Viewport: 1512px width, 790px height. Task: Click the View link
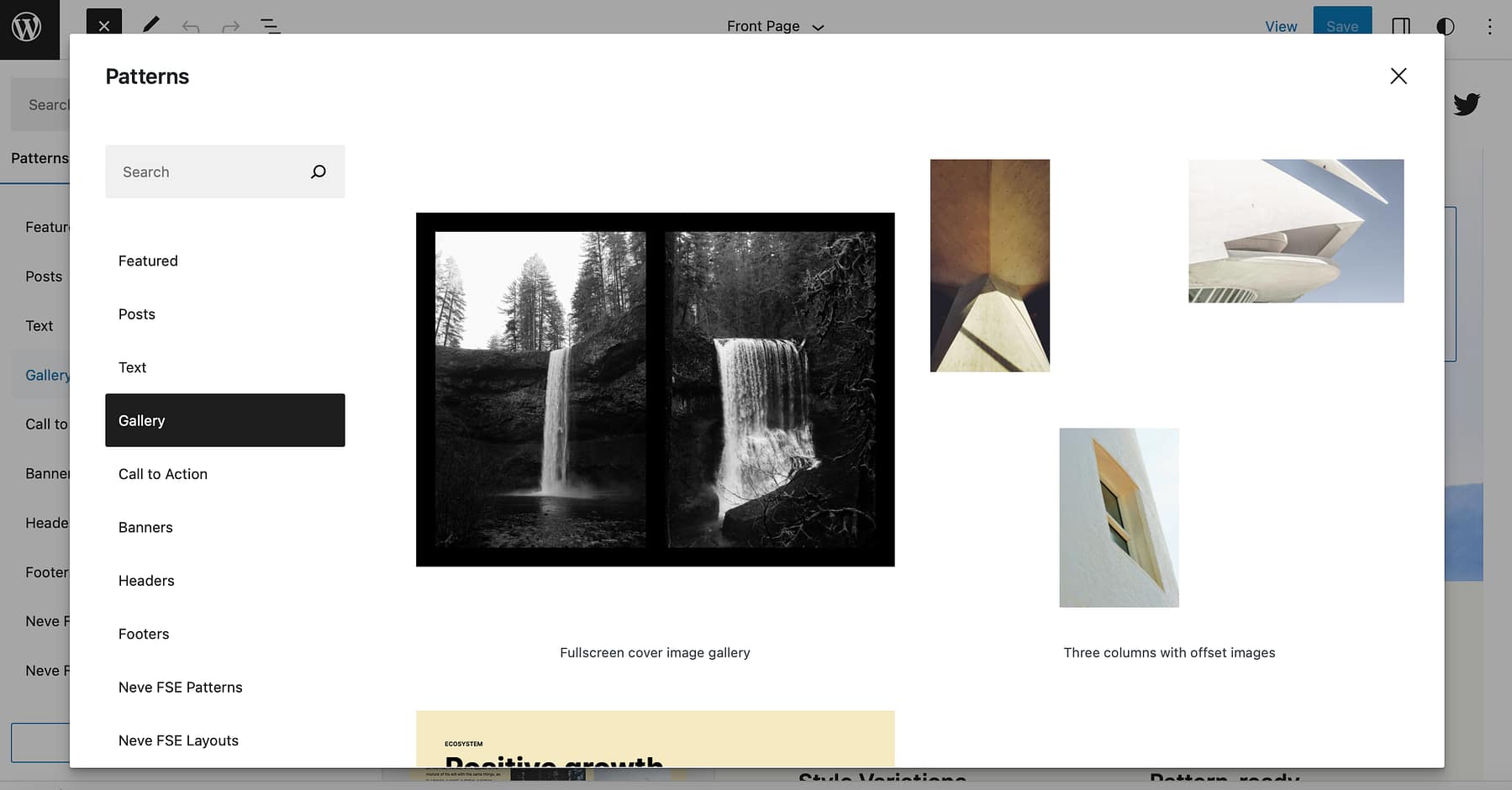click(1281, 26)
